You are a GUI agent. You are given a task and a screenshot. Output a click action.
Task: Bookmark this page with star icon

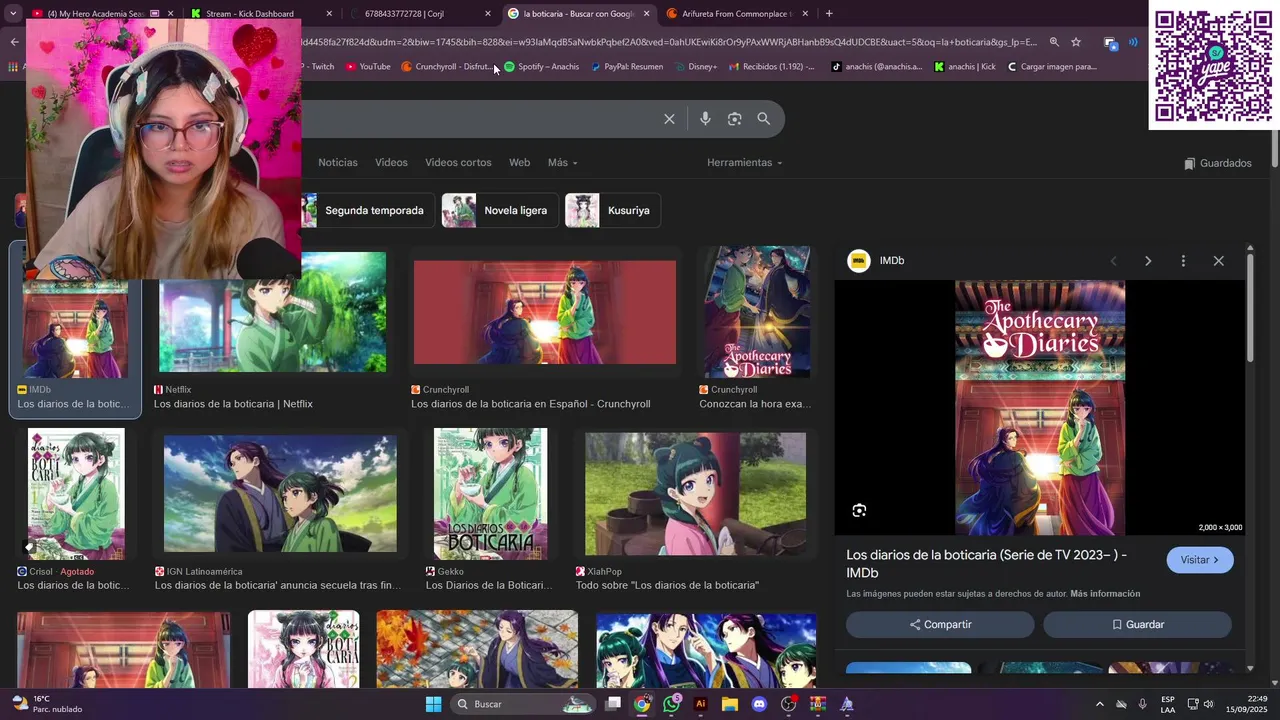click(1076, 42)
